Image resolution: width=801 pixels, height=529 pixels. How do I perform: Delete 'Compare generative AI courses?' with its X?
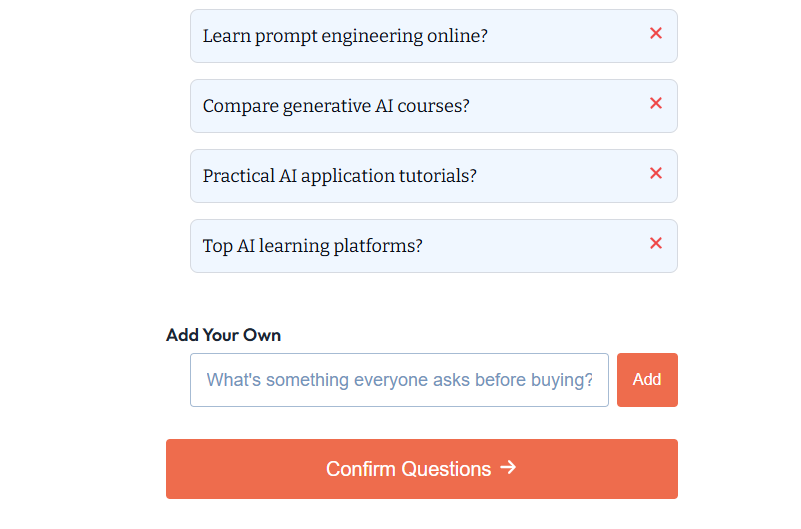656,103
